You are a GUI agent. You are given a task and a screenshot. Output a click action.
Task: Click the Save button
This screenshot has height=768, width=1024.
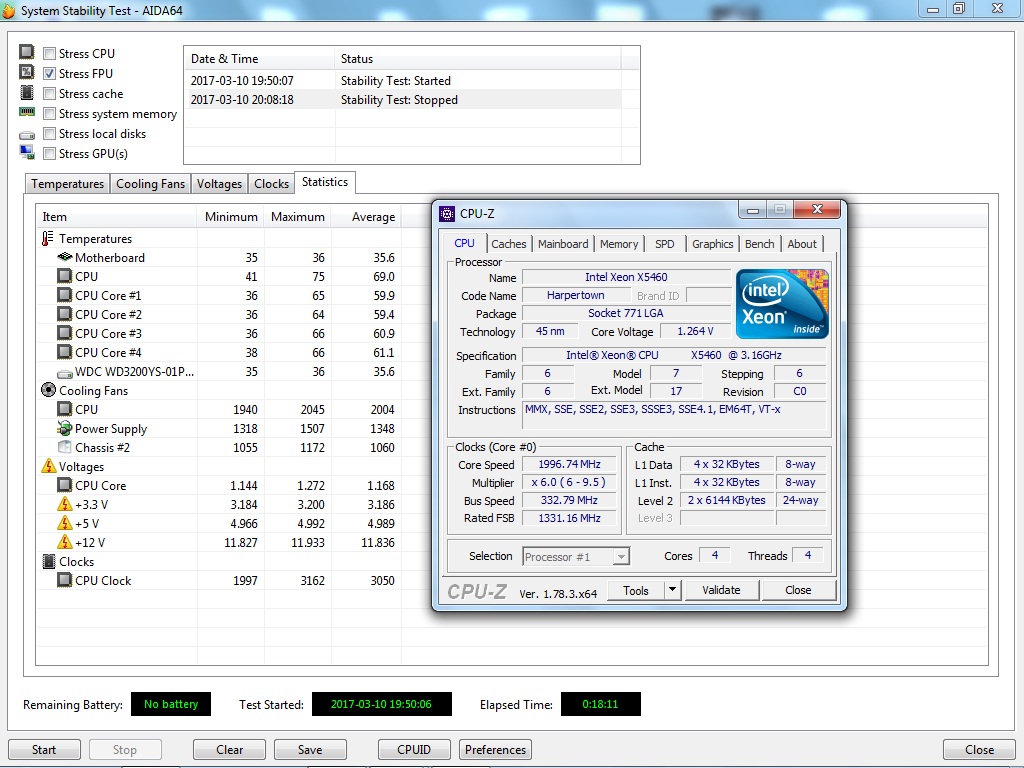pyautogui.click(x=310, y=750)
